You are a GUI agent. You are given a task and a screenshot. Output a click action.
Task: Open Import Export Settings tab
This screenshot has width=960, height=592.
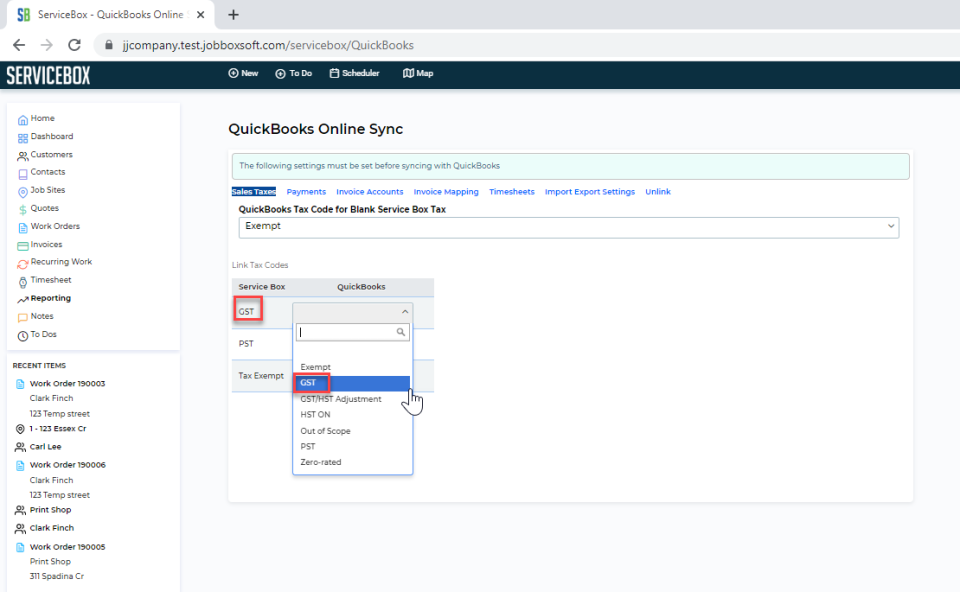590,192
